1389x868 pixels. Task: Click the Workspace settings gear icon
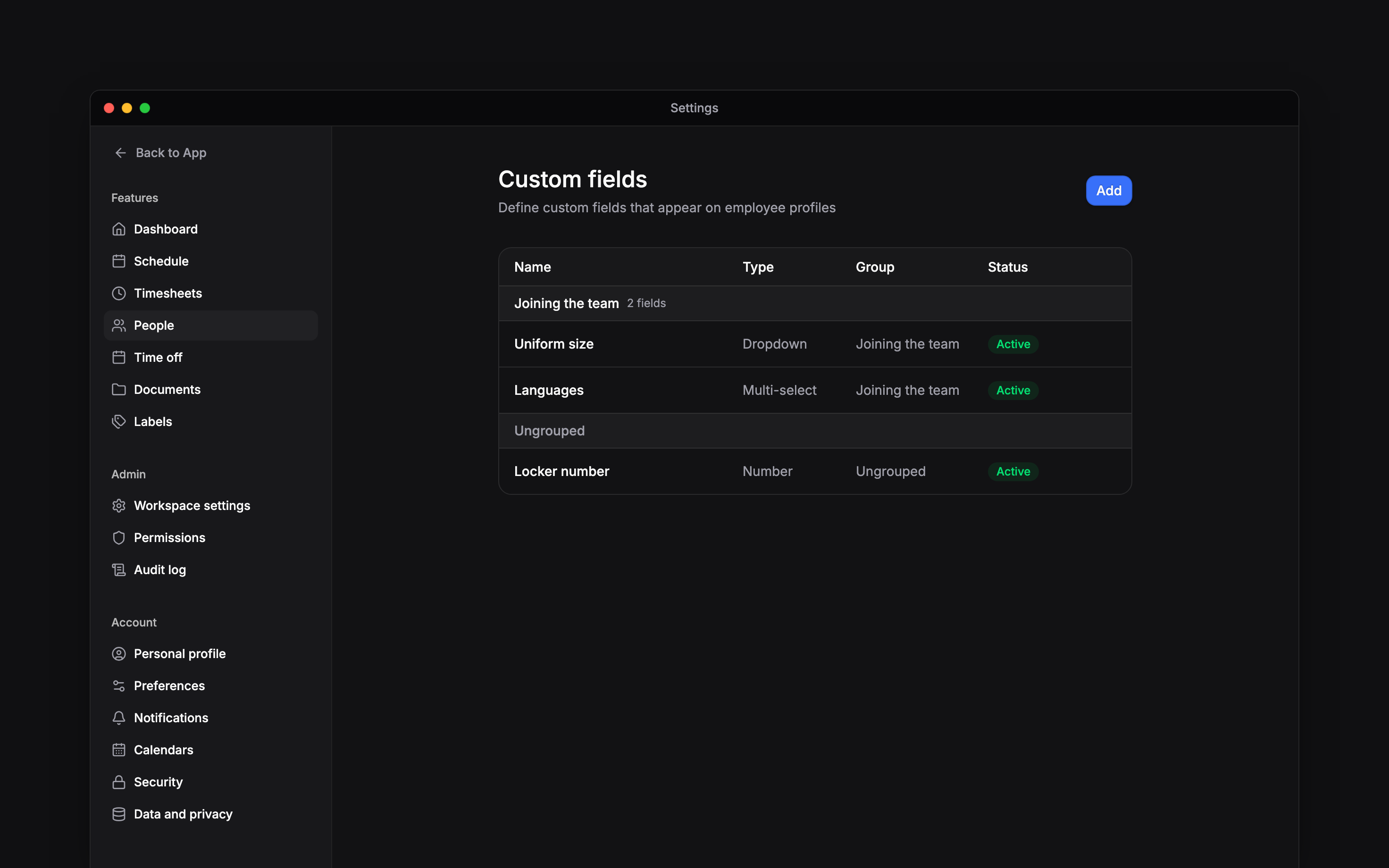(119, 506)
